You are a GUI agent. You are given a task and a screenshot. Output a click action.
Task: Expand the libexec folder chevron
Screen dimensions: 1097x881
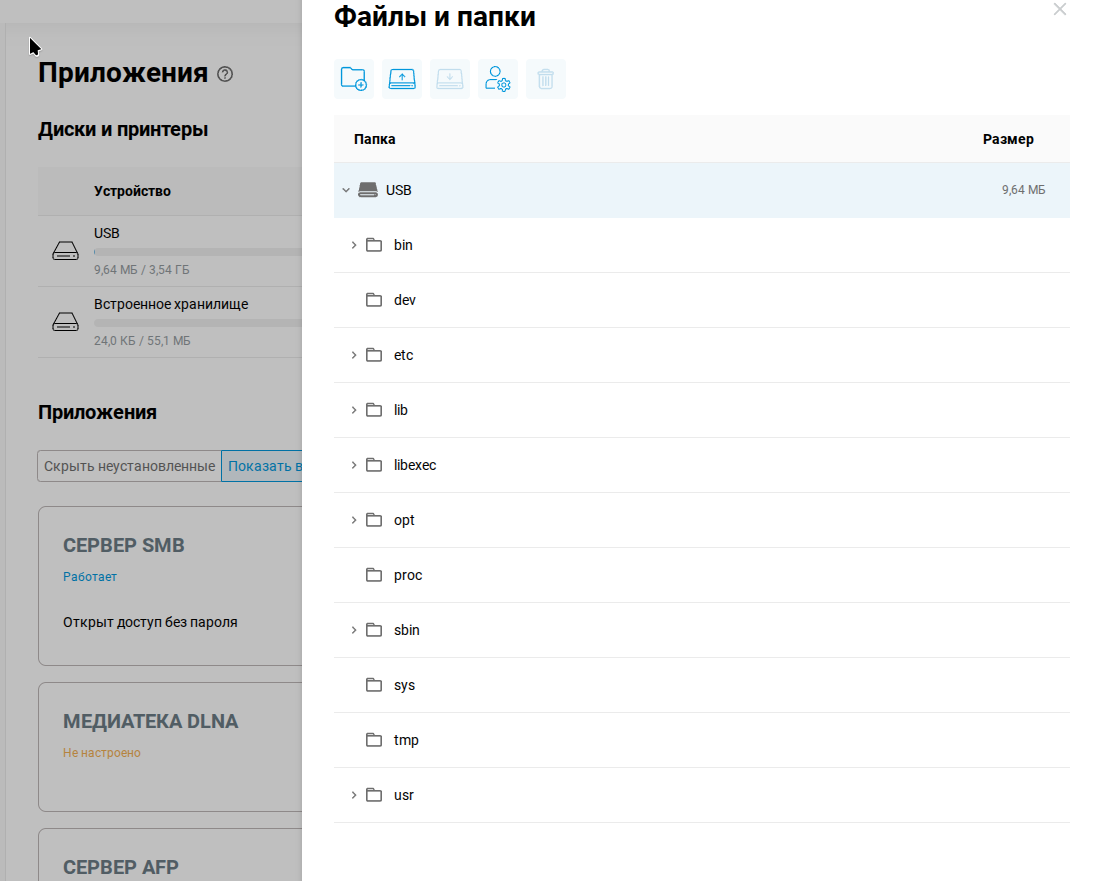(x=354, y=465)
